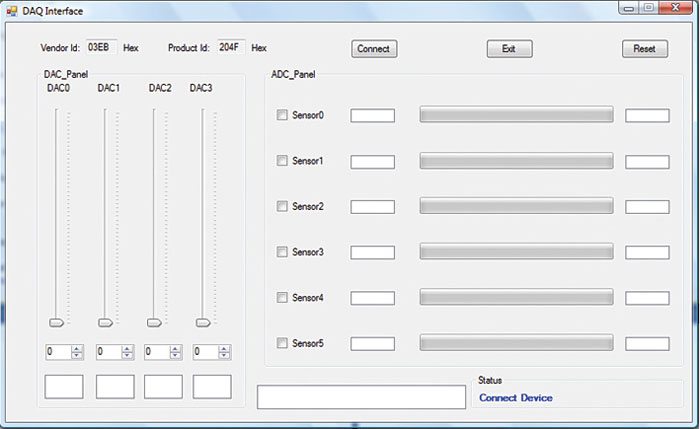Click the large text box beside Status
This screenshot has height=429, width=700.
coord(361,397)
